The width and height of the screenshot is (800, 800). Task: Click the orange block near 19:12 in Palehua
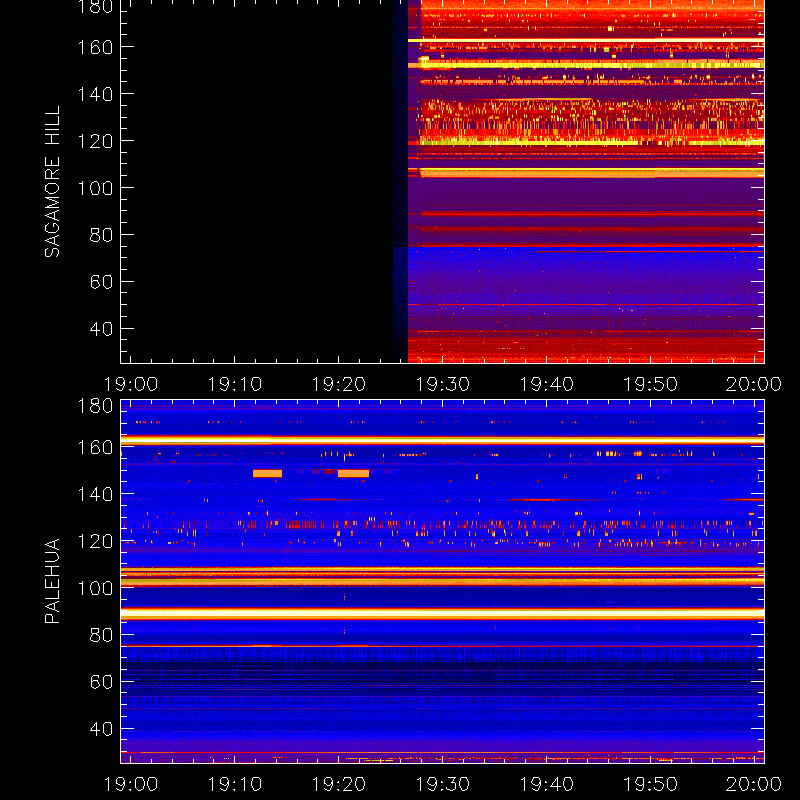267,473
